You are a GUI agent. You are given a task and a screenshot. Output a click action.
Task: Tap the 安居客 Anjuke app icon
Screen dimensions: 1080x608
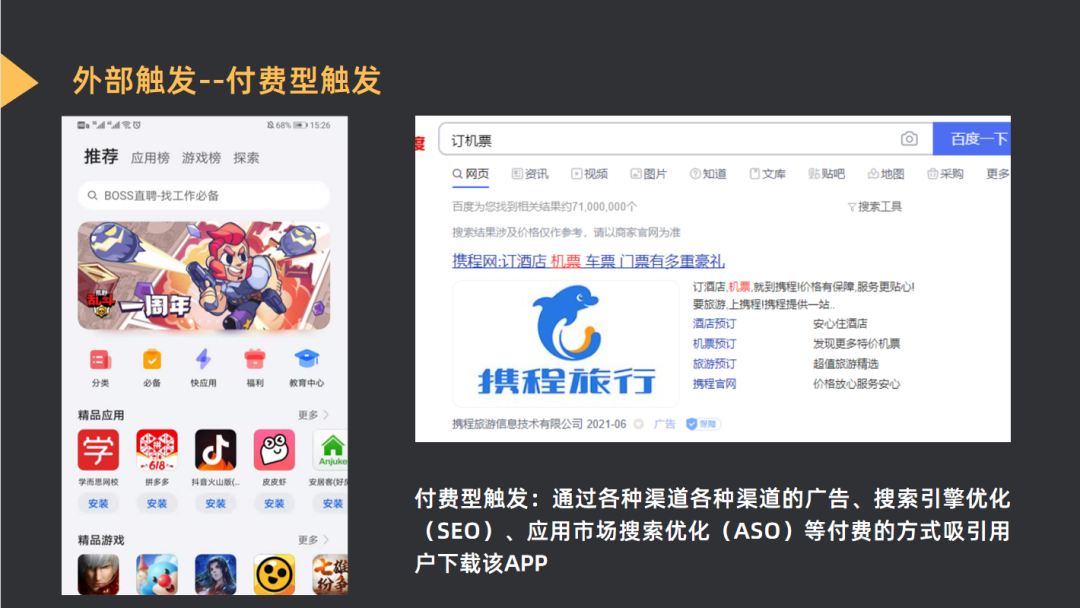[x=330, y=450]
